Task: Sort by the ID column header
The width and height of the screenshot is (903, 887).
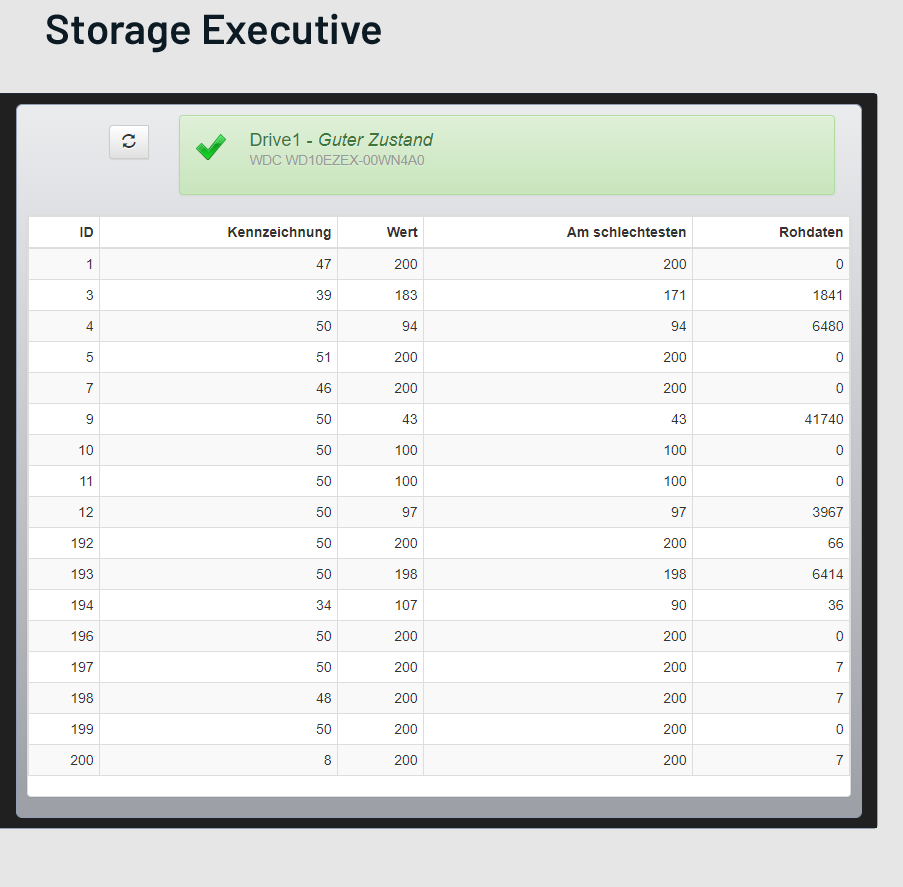Action: [87, 232]
